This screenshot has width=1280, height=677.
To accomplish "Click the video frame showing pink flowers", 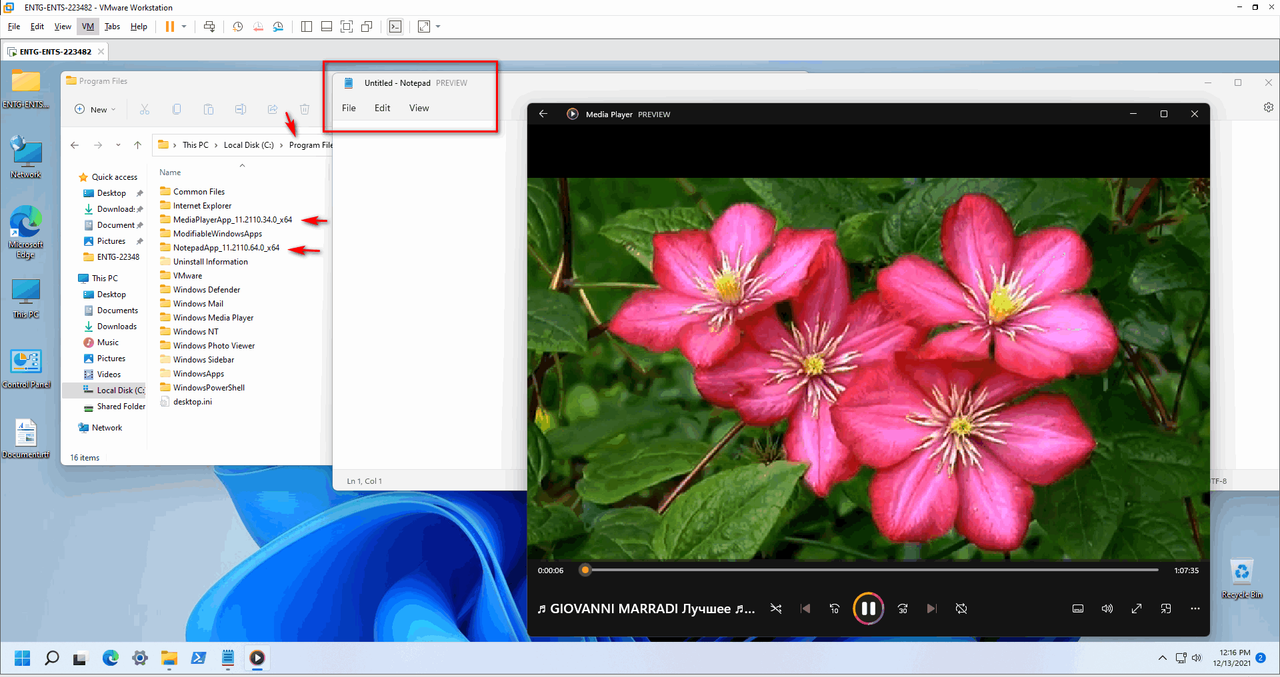I will coord(868,369).
